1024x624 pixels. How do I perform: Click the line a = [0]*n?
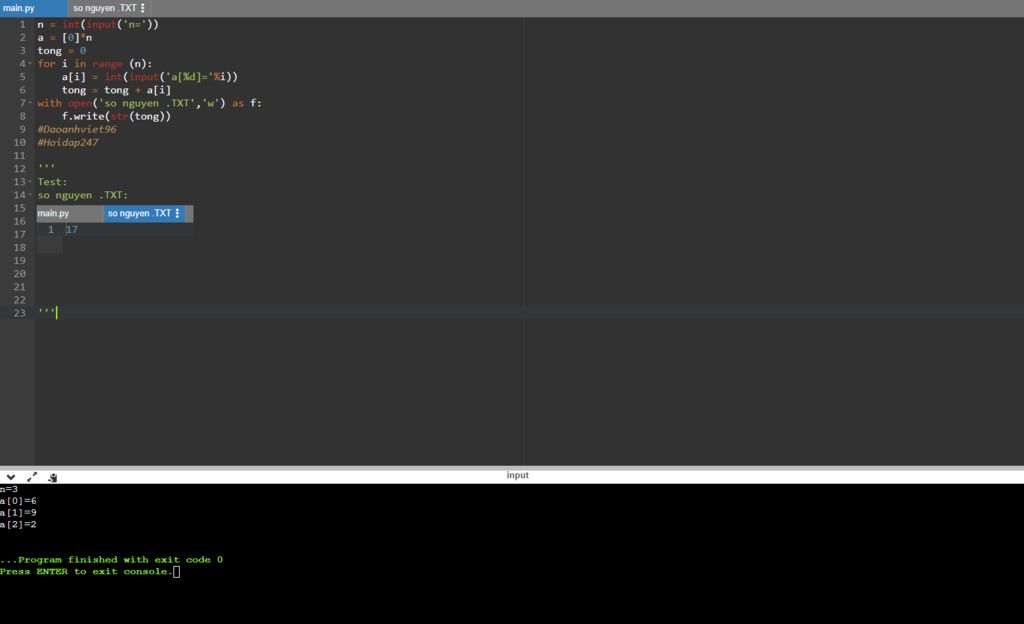point(65,37)
